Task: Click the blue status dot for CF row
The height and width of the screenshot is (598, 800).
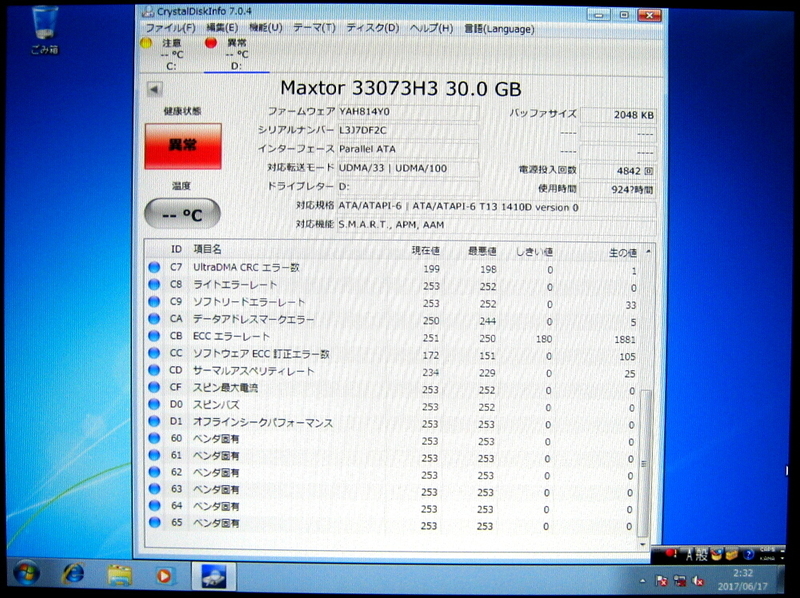Action: (154, 387)
